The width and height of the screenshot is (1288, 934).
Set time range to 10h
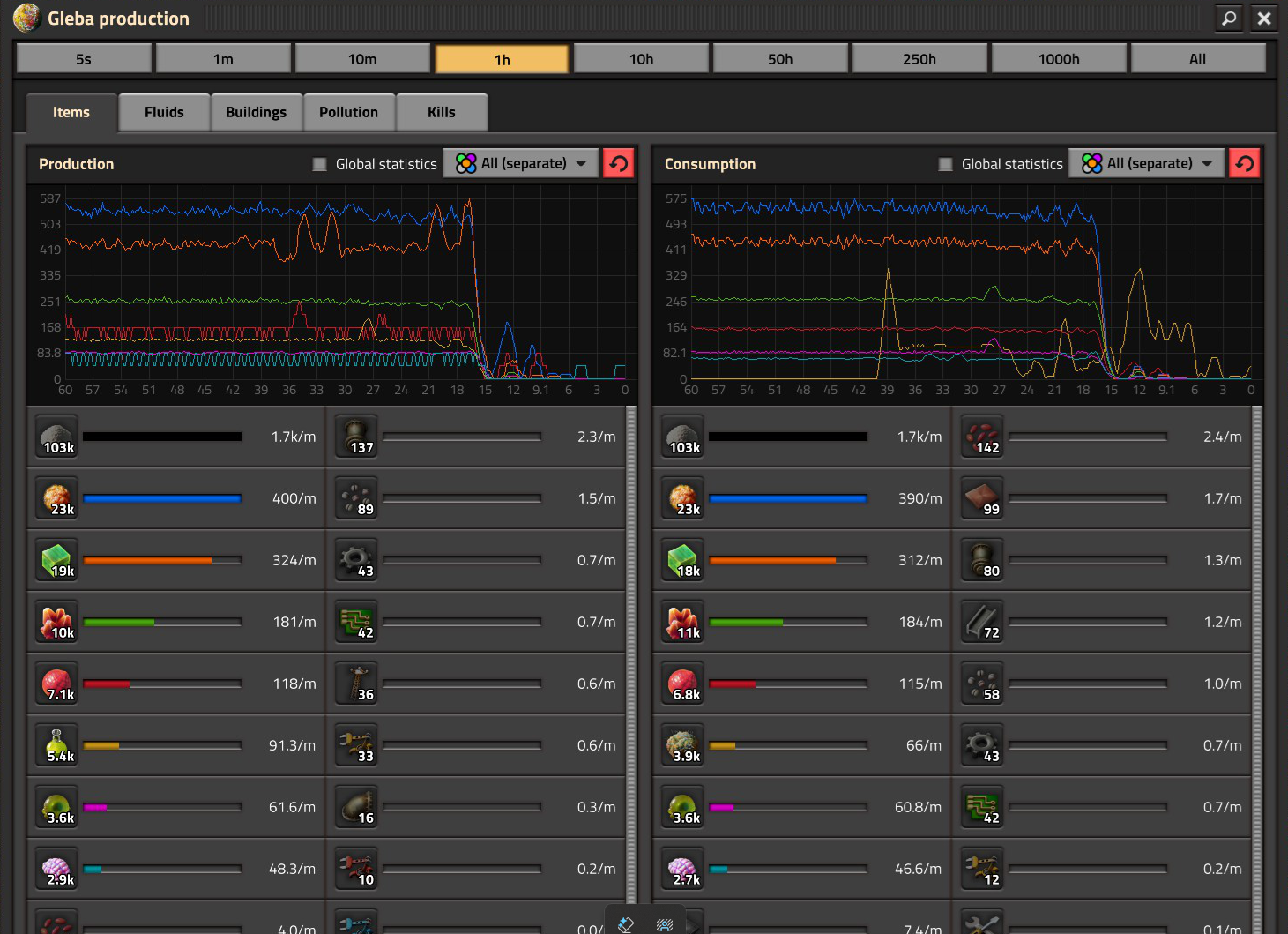click(x=641, y=59)
